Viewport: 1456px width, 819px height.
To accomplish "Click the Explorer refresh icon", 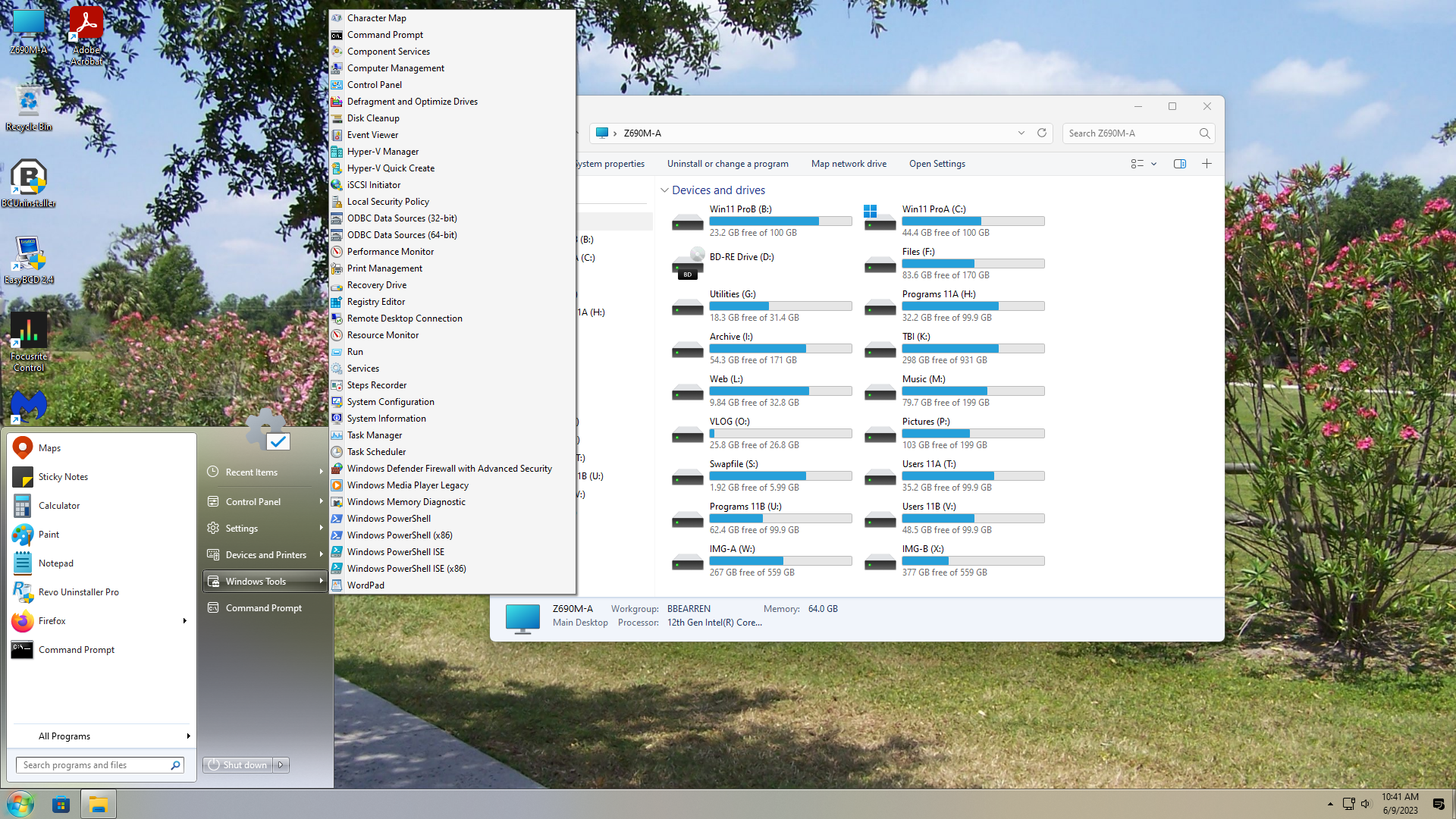I will coord(1042,133).
